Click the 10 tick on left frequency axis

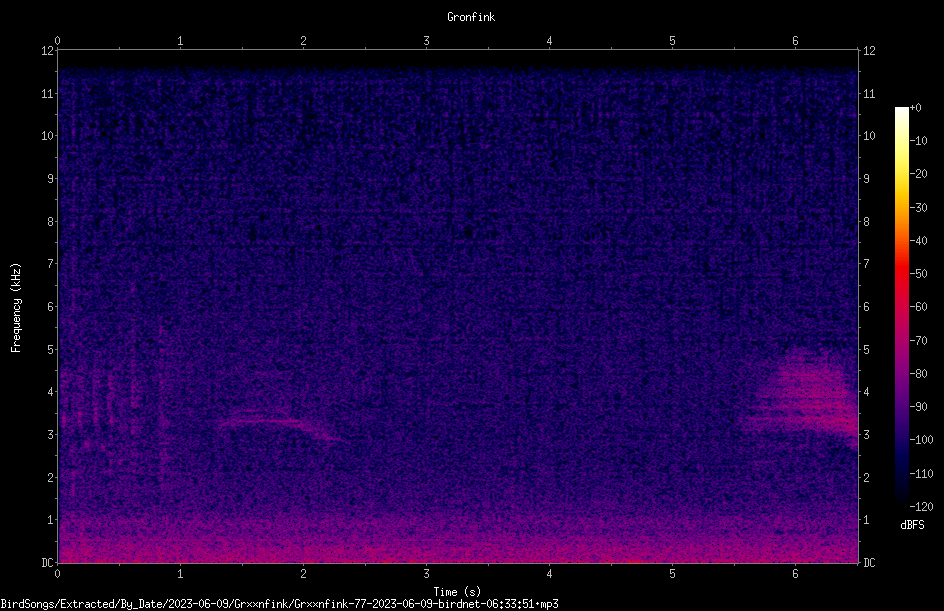pyautogui.click(x=47, y=136)
